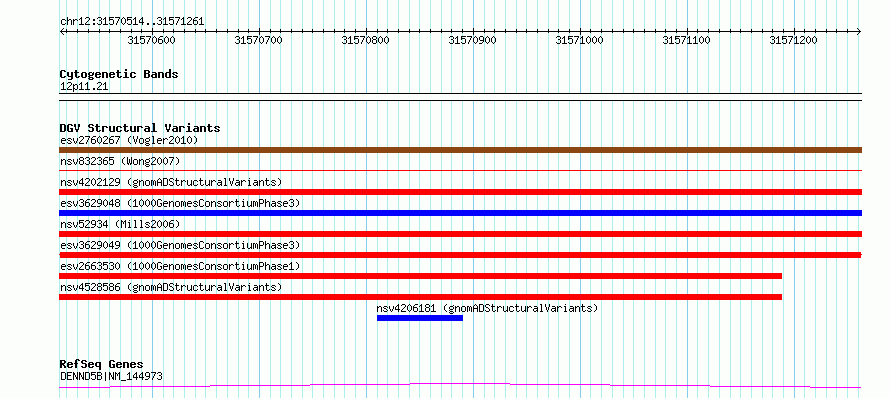Open the DENND5B|NM_144973 gene label
The height and width of the screenshot is (398, 890).
click(111, 376)
